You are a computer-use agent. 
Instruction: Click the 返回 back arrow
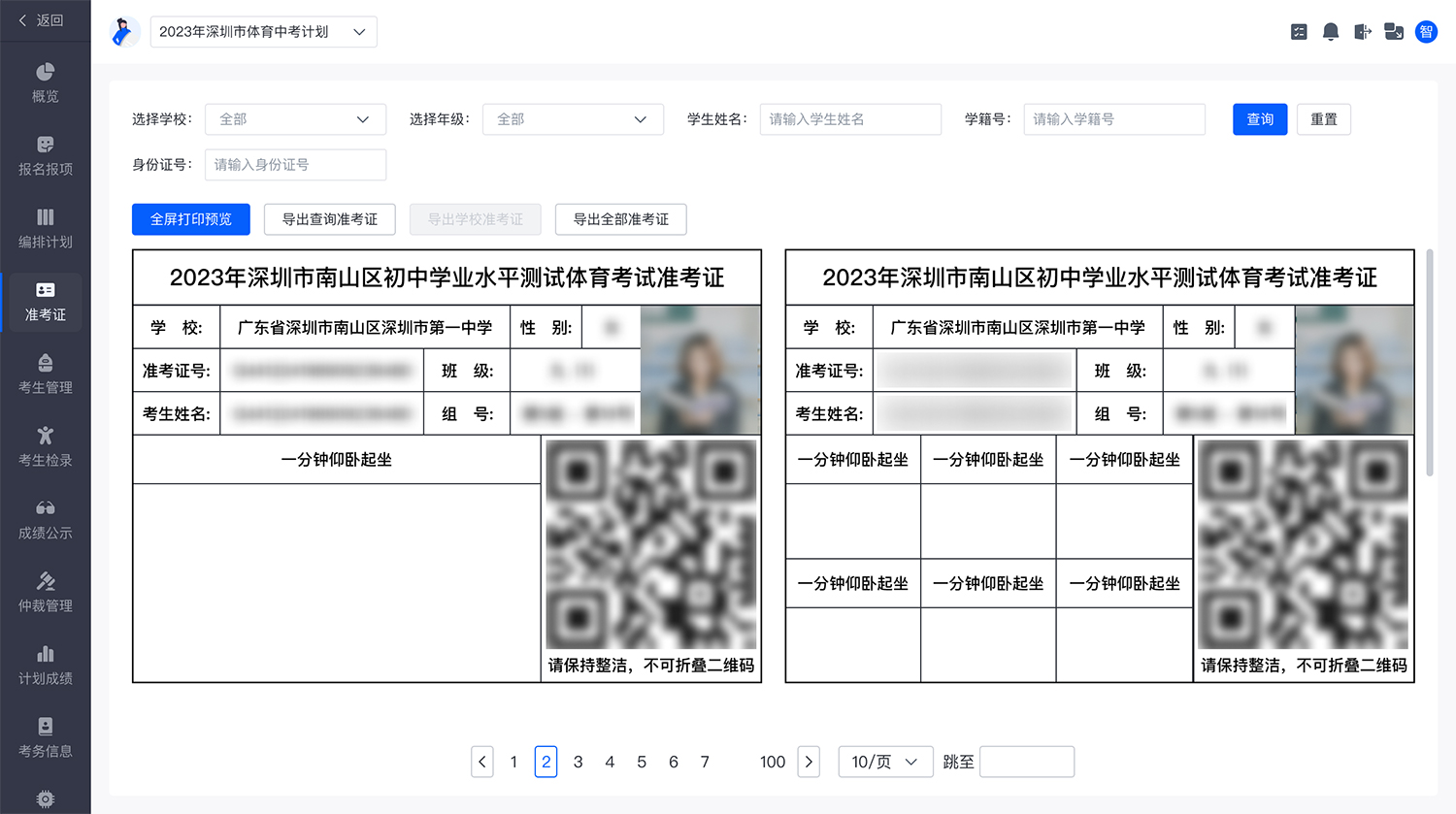(x=23, y=20)
